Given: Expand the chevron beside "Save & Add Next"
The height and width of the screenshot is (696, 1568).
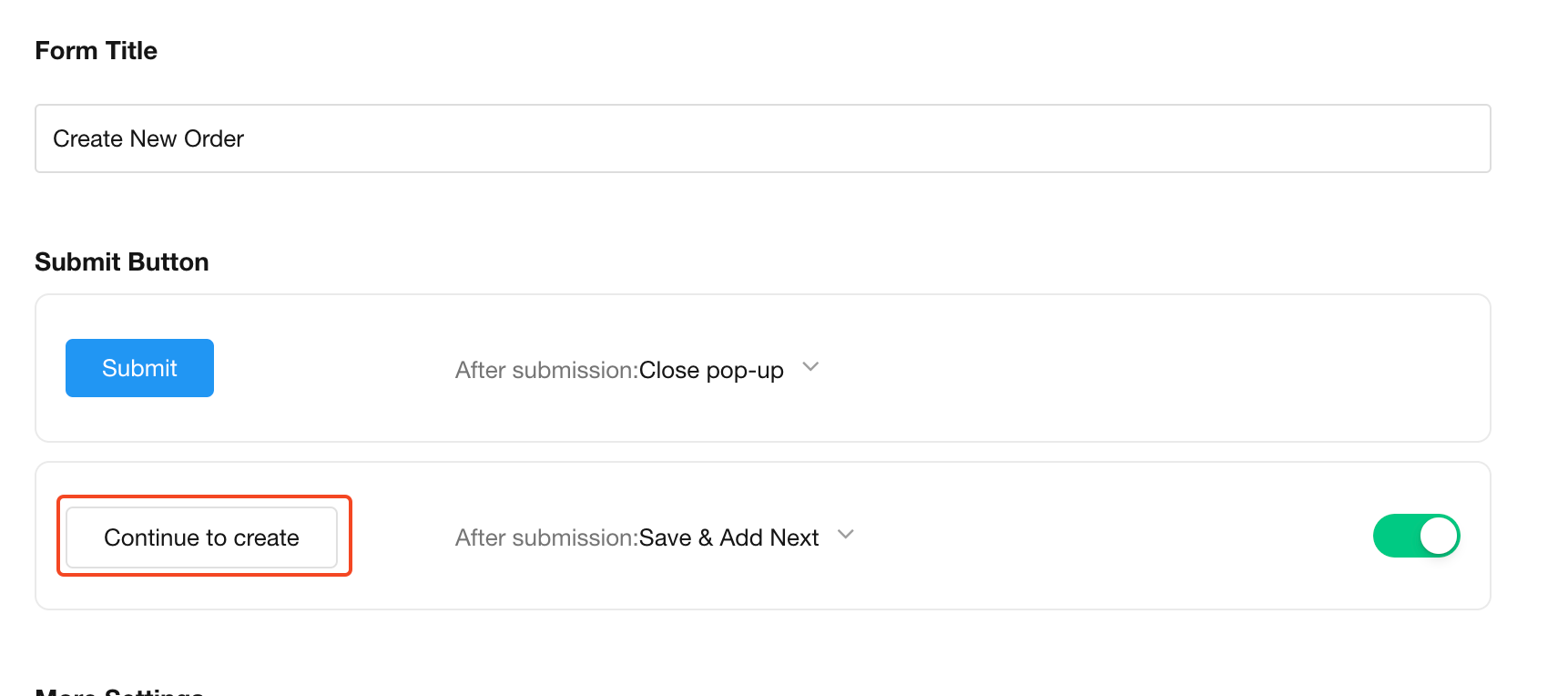Looking at the screenshot, I should coord(845,535).
